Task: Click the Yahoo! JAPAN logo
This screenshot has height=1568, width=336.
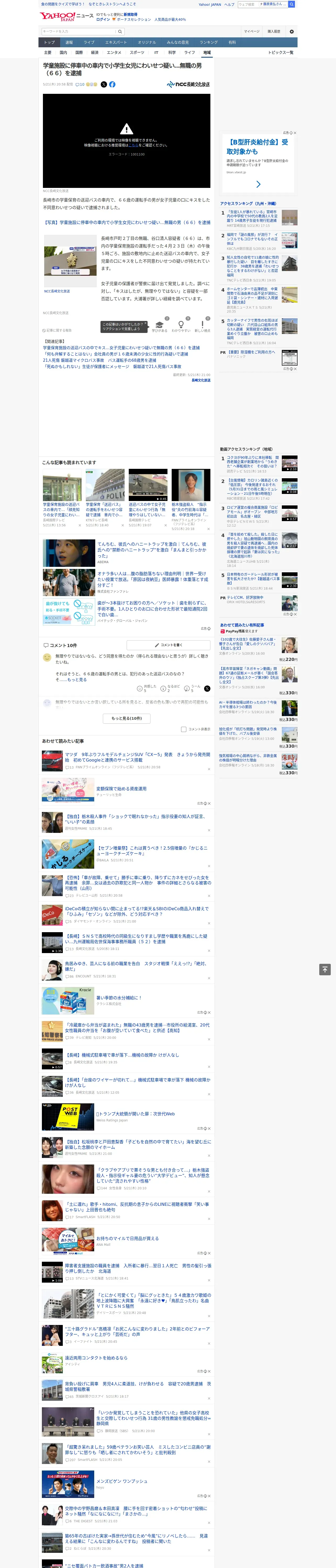Action: point(57,16)
